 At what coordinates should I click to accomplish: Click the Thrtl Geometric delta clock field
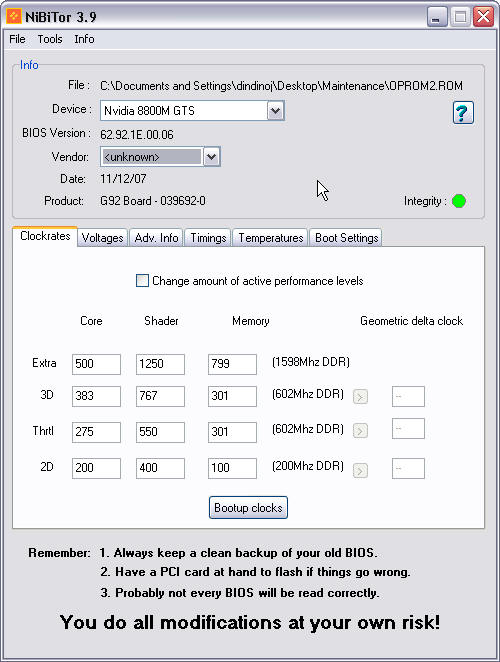[x=408, y=429]
